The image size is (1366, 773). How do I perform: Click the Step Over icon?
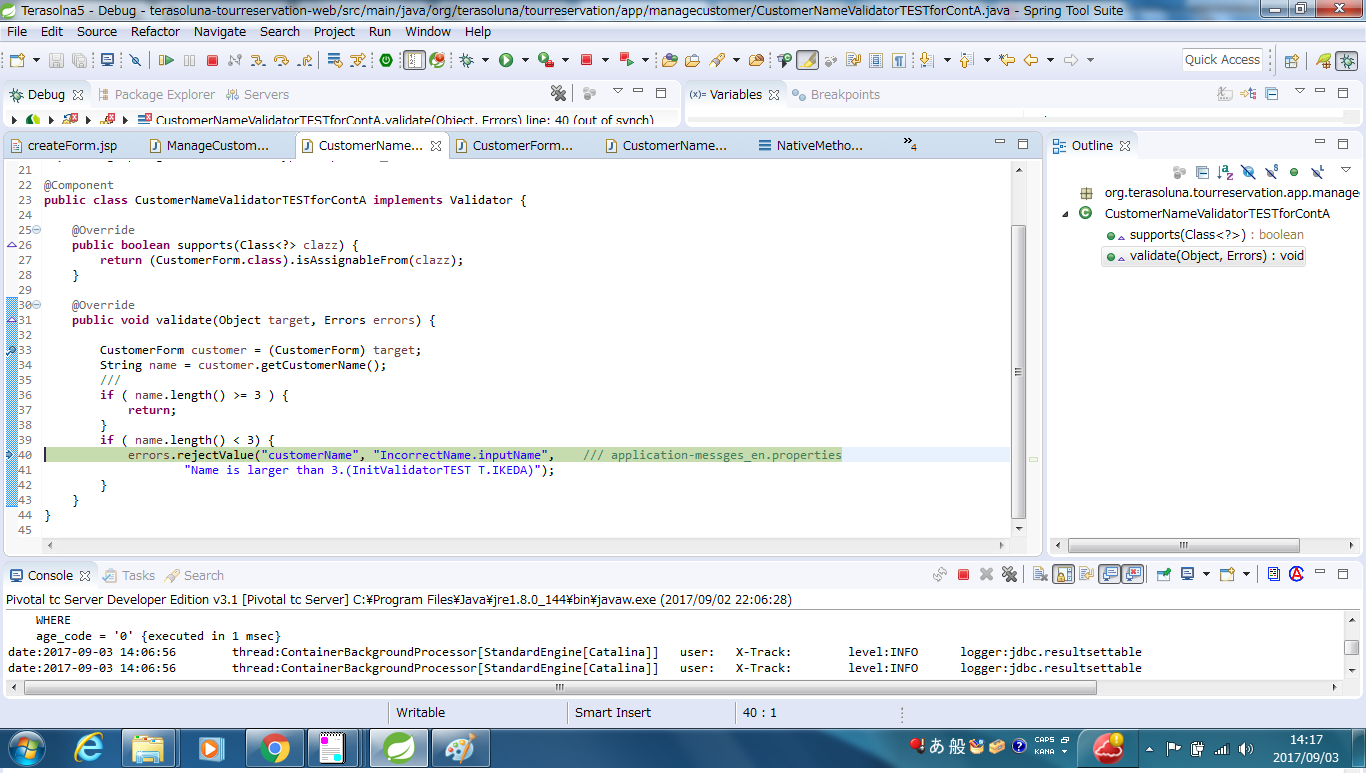tap(281, 60)
